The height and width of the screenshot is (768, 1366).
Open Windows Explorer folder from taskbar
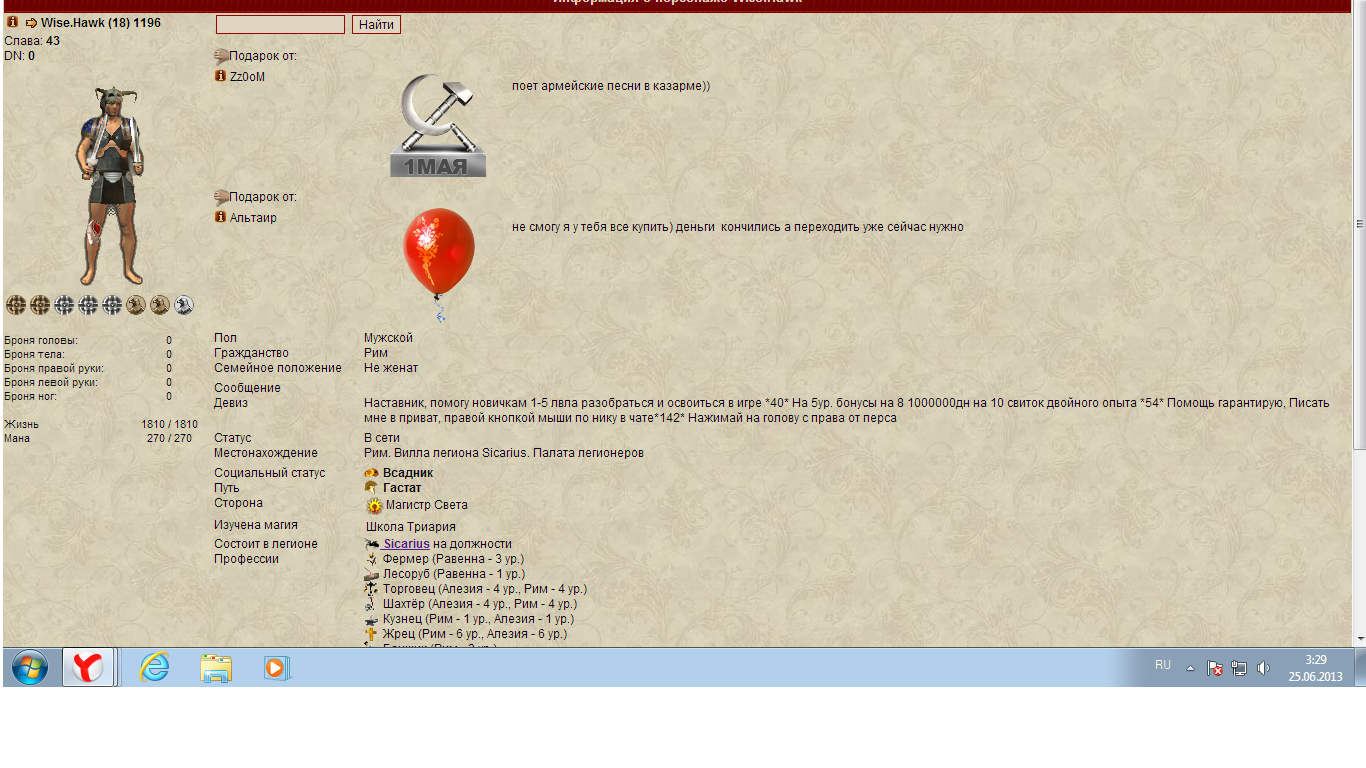216,667
